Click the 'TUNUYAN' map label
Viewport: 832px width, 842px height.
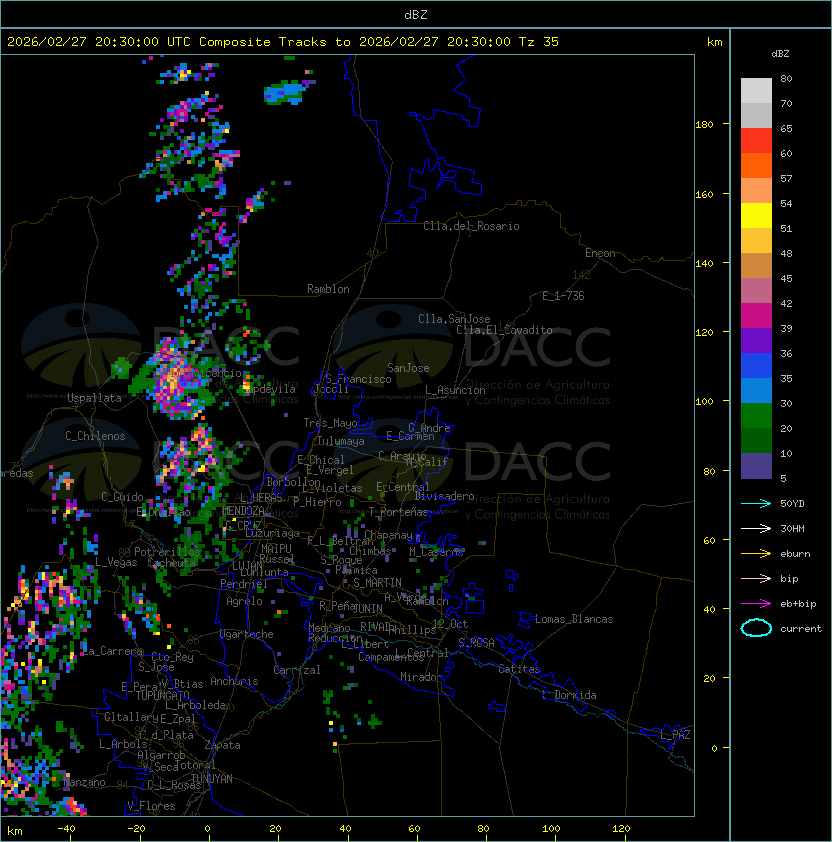click(212, 779)
